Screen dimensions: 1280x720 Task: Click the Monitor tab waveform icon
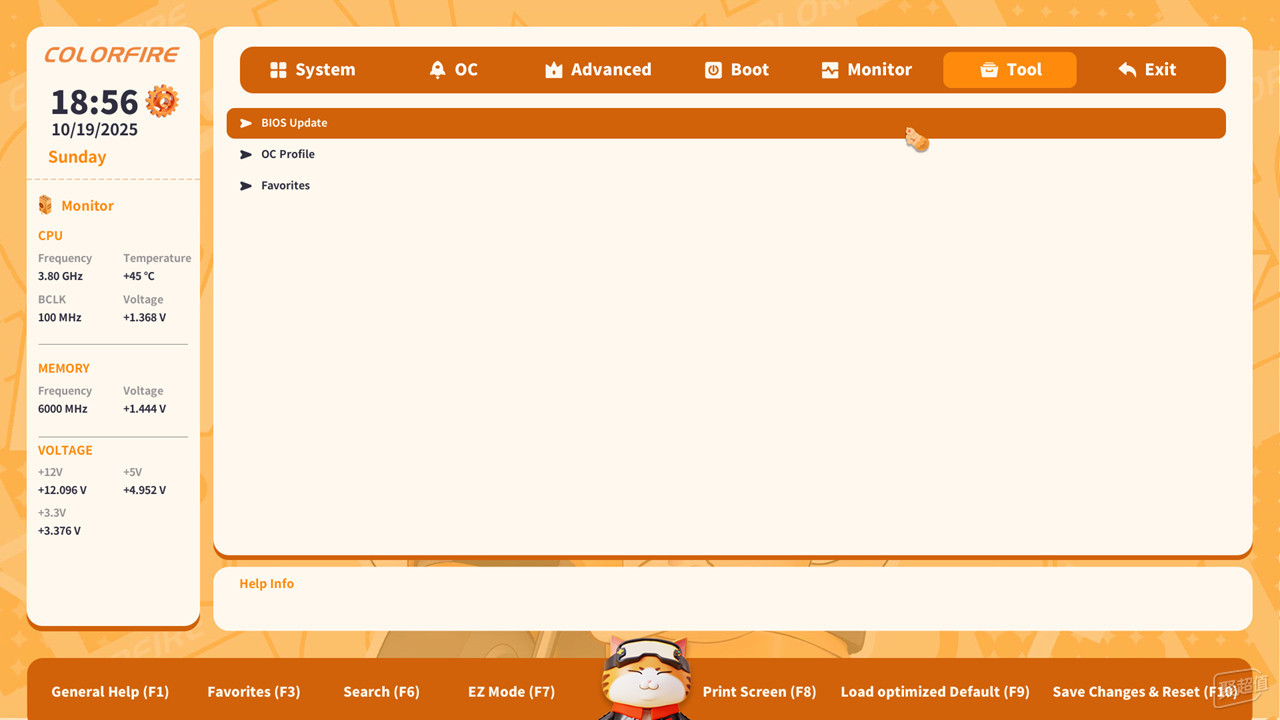pos(830,70)
